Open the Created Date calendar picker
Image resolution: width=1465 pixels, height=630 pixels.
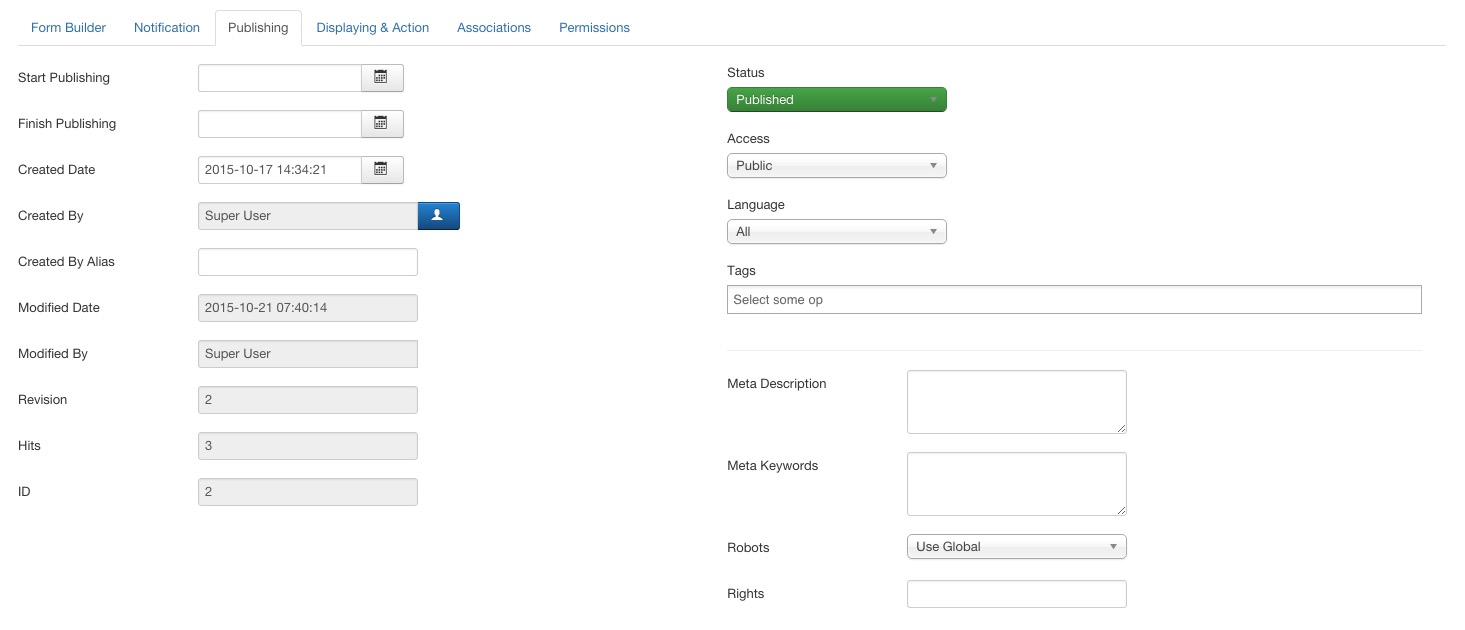pos(382,170)
